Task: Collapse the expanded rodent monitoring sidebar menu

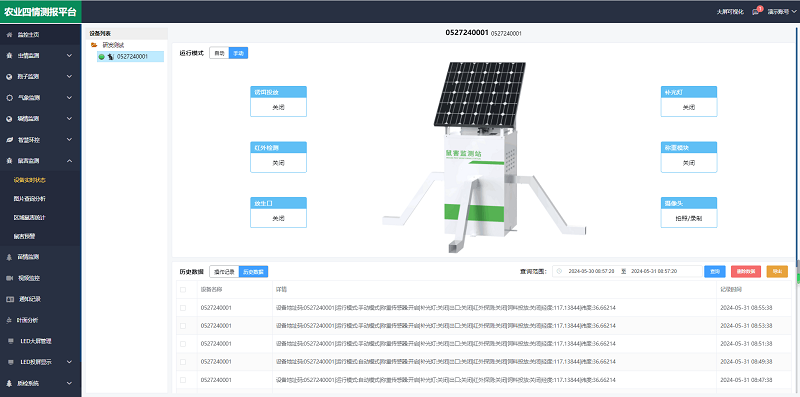Action: click(x=70, y=161)
